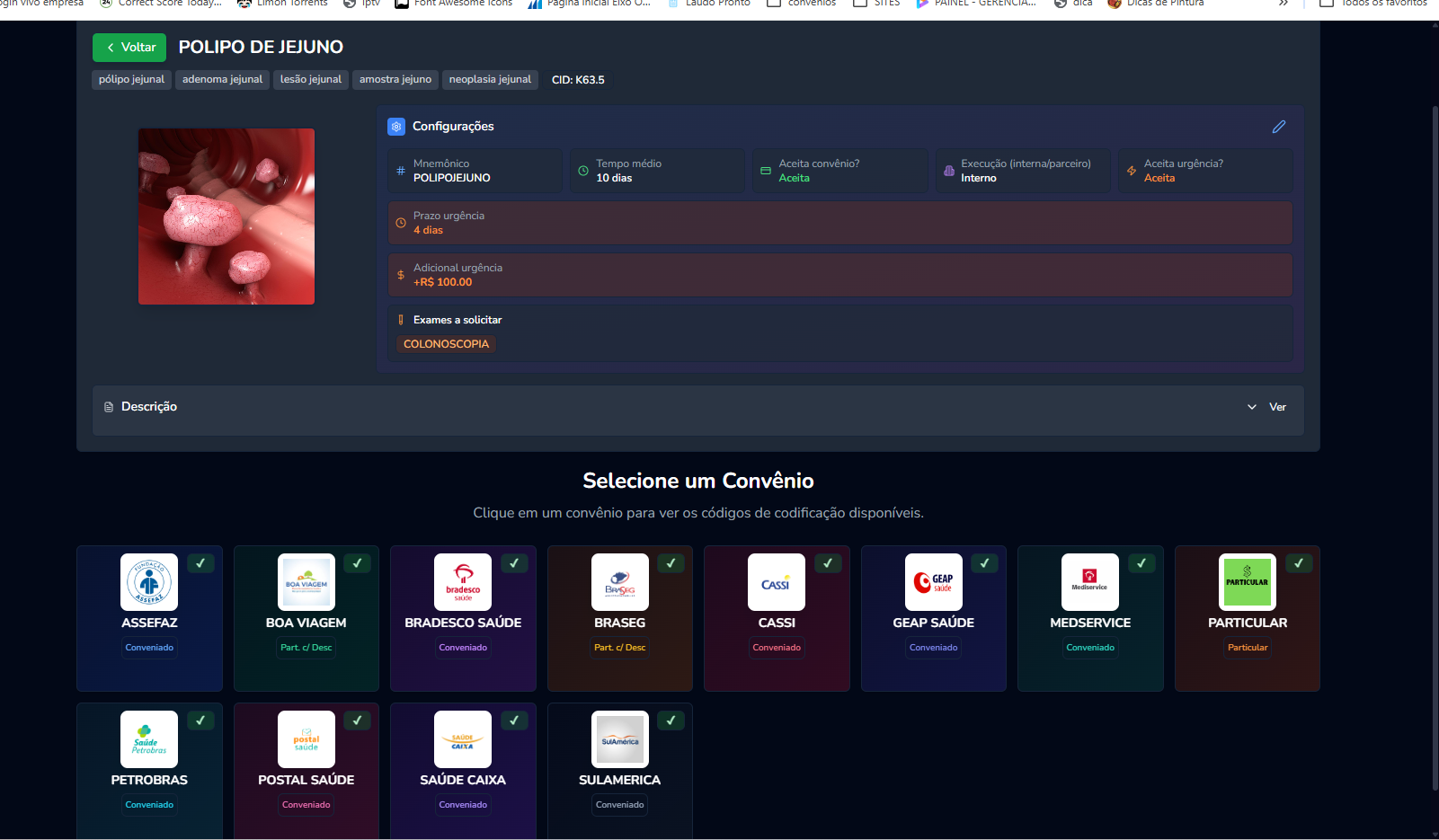Click the pencil edit icon in Configurações

pos(1279,127)
